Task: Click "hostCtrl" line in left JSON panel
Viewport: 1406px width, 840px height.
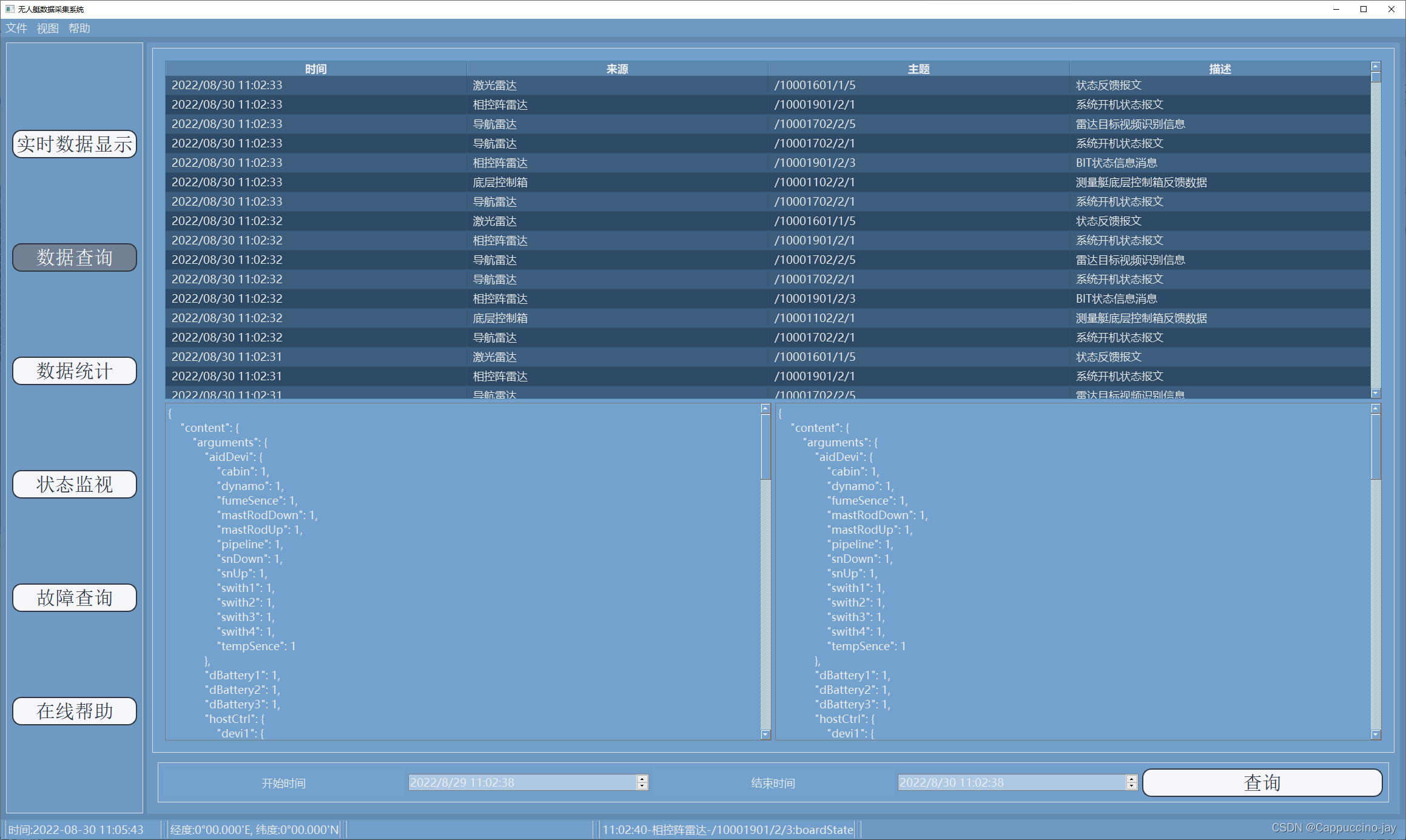Action: [x=235, y=719]
